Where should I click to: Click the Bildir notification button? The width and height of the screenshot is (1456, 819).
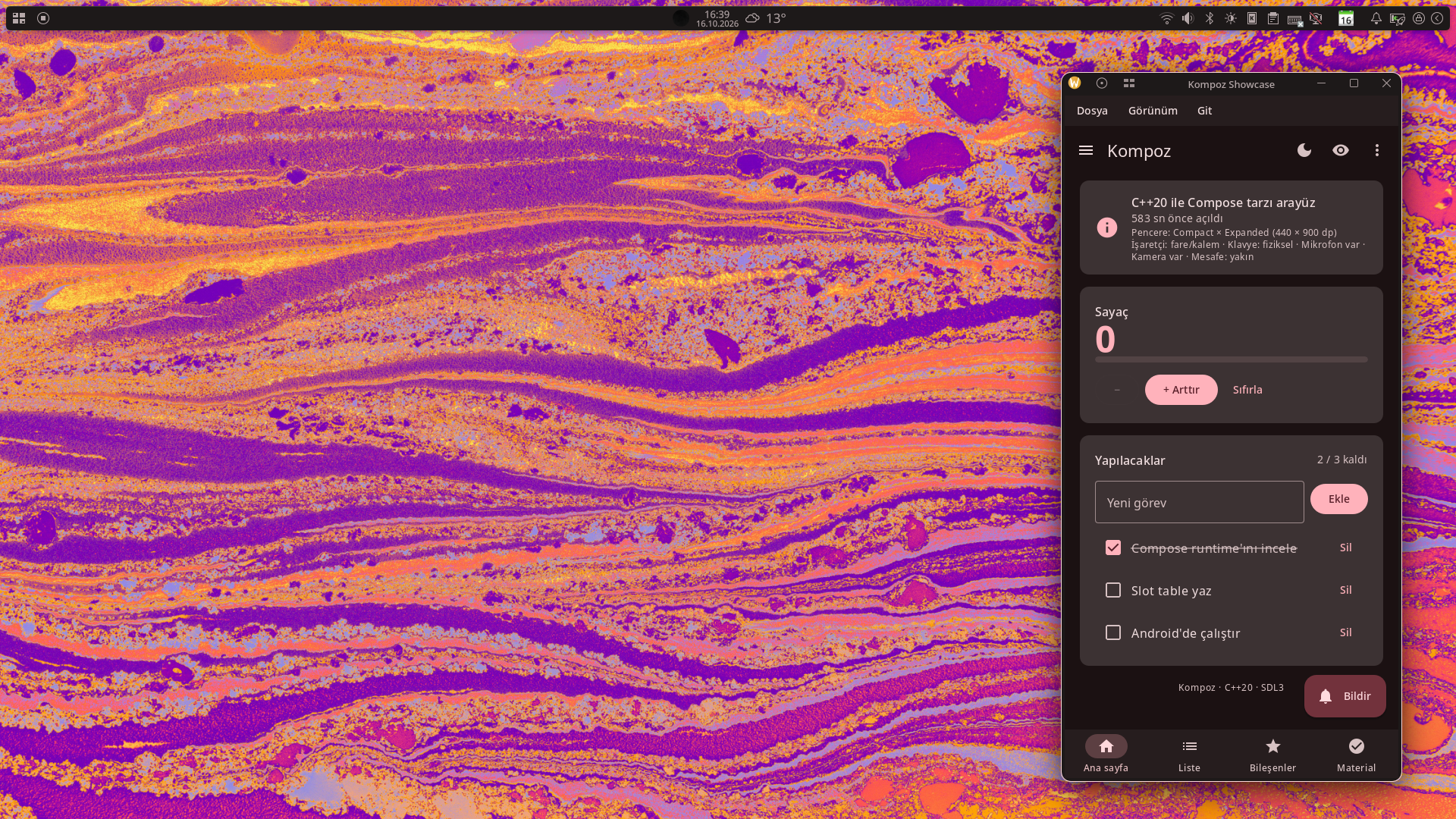[1345, 696]
